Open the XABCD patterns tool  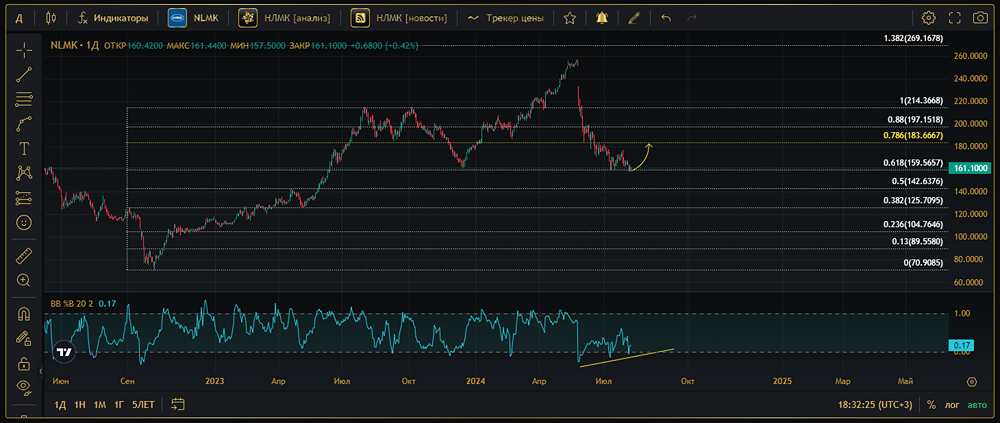(x=24, y=173)
